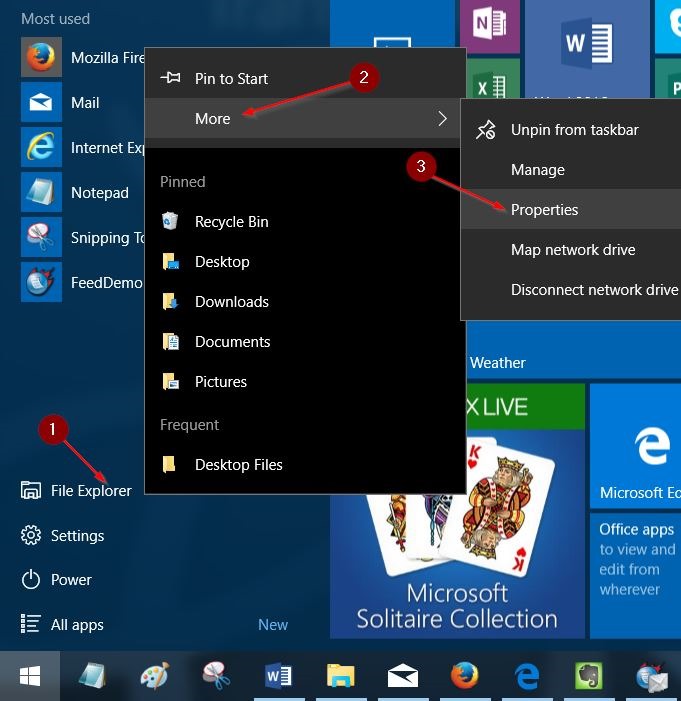
Task: Open pinned Desktop folder in jump list
Action: click(x=305, y=262)
